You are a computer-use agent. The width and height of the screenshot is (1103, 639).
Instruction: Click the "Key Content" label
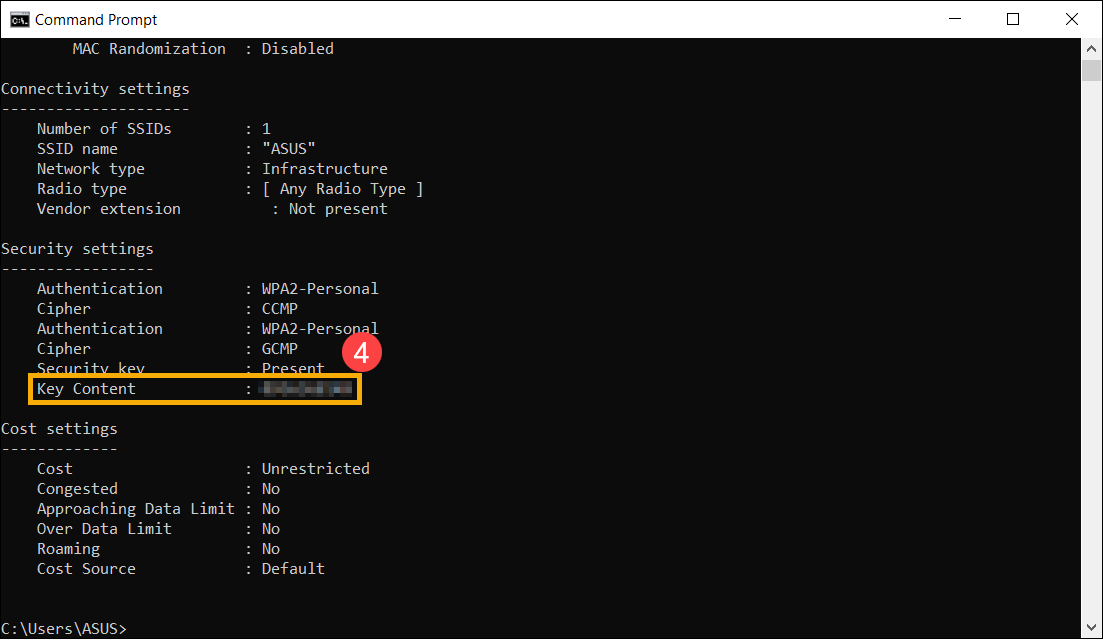(86, 389)
